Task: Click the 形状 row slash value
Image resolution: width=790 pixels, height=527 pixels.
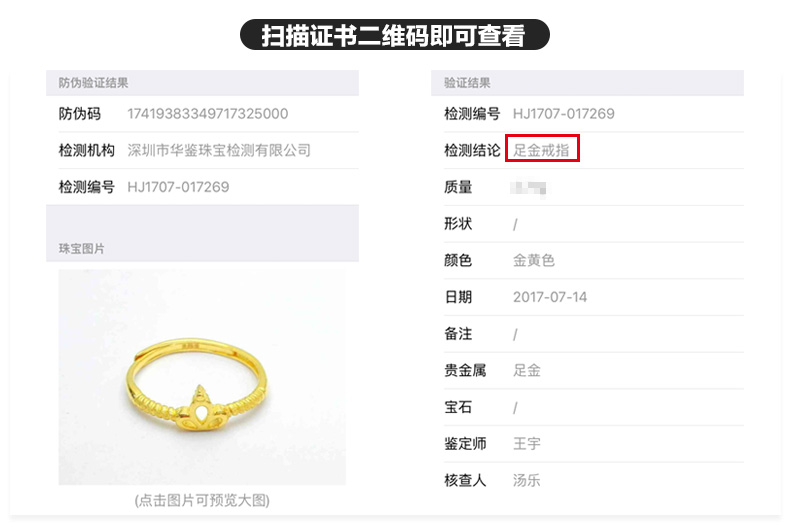Action: pyautogui.click(x=515, y=224)
